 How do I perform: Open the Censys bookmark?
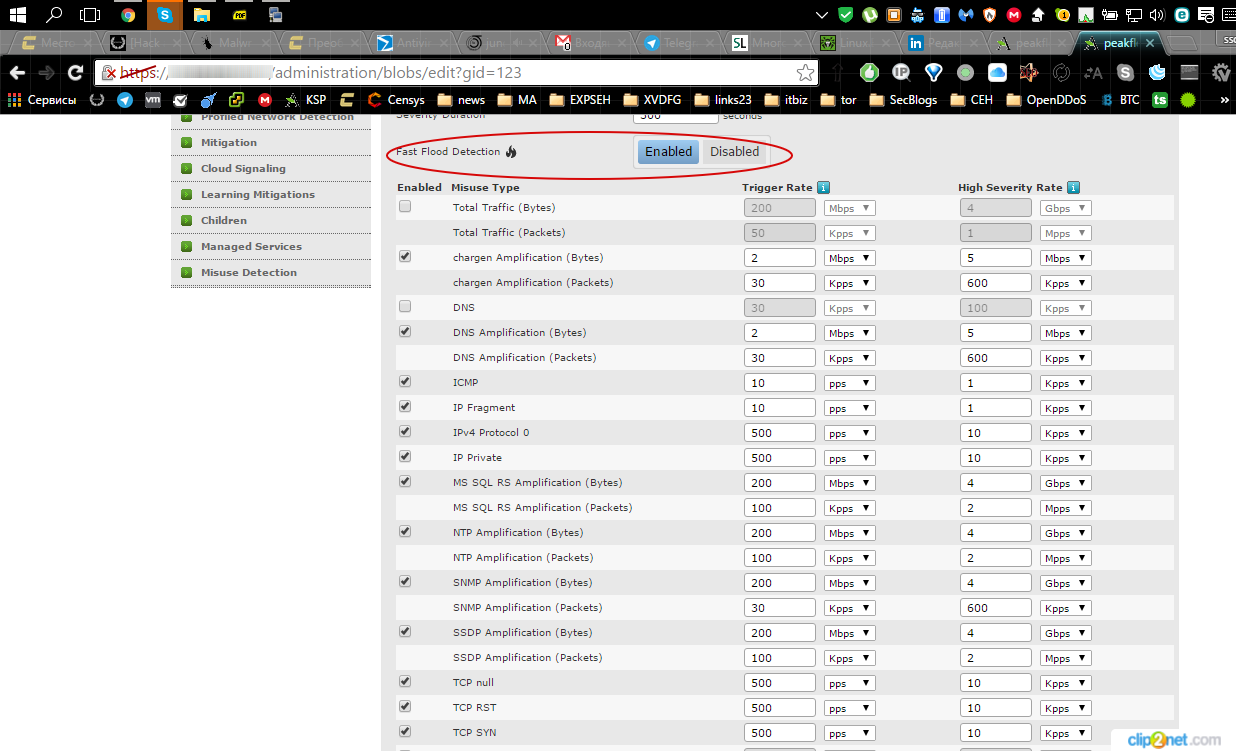pyautogui.click(x=396, y=100)
